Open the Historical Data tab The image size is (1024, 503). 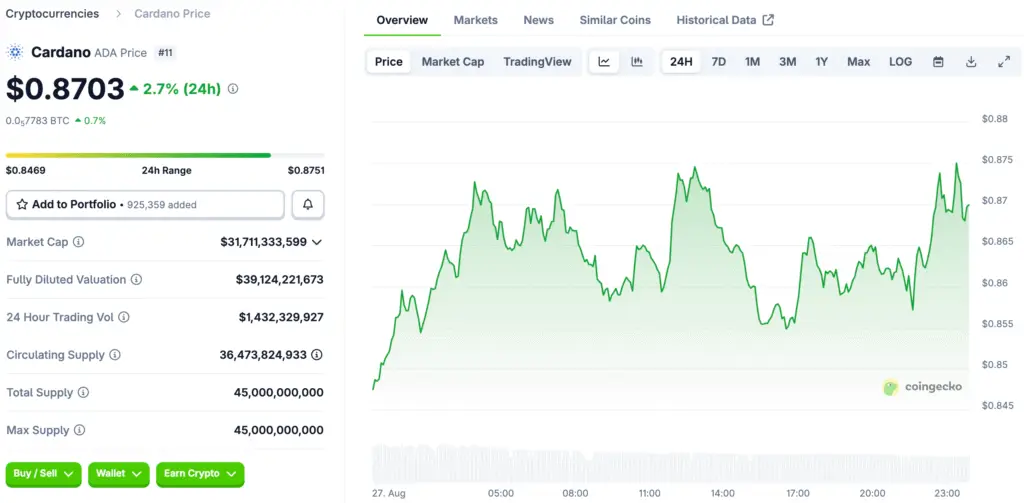pyautogui.click(x=725, y=20)
